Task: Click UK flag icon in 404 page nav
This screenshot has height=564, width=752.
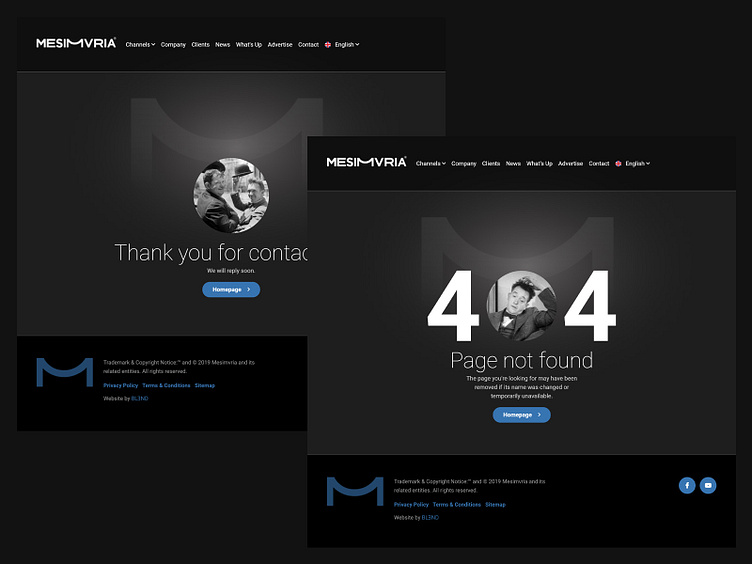Action: tap(618, 164)
